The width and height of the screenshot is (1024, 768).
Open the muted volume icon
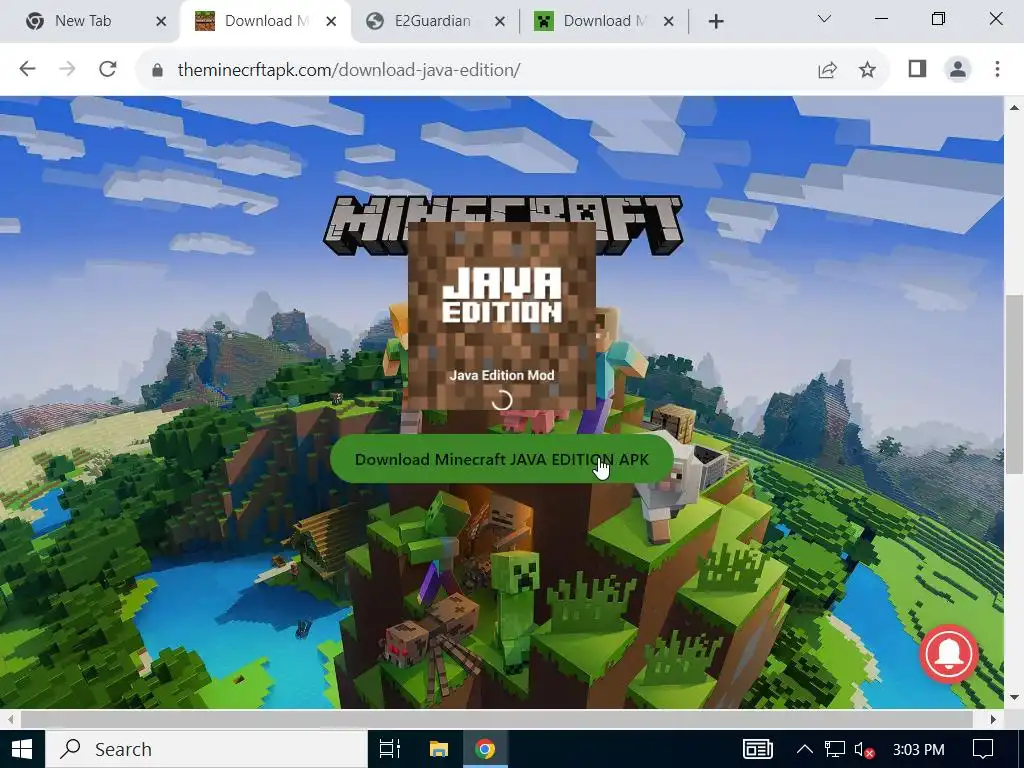tap(864, 750)
